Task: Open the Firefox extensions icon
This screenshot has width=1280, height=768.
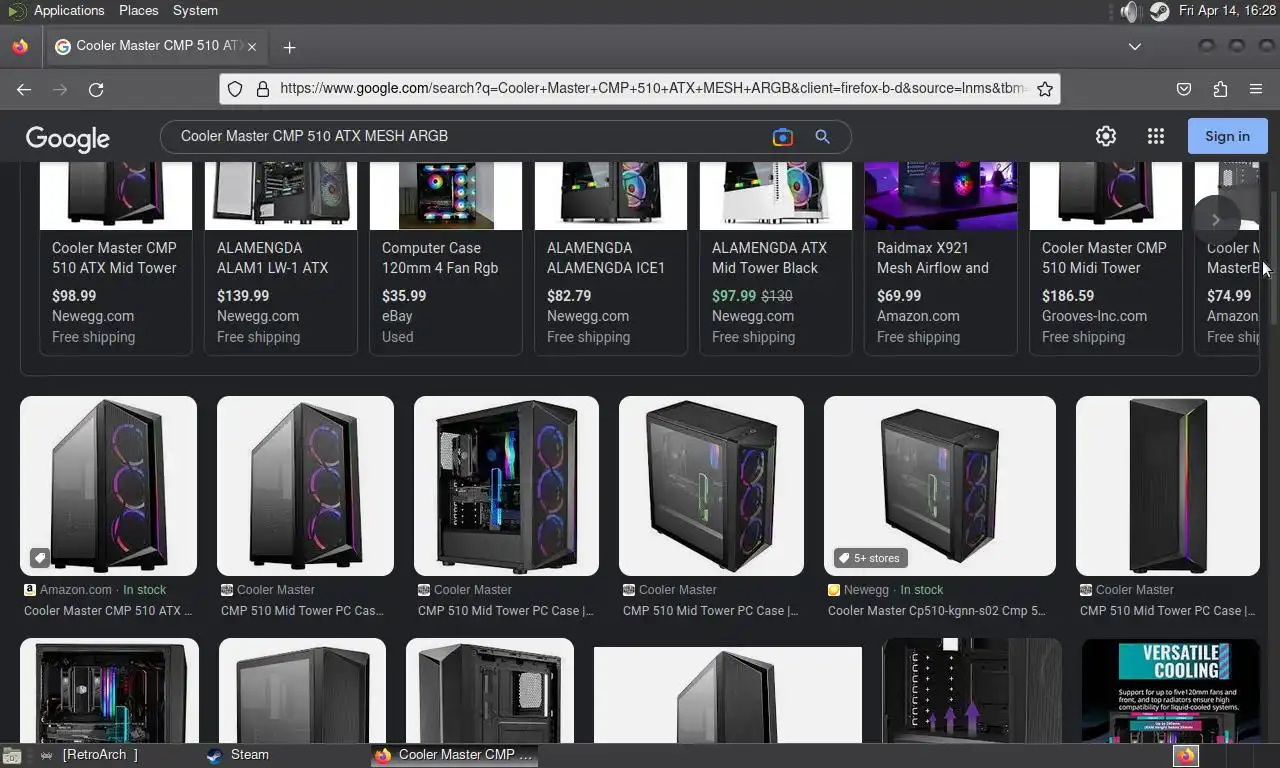Action: (1220, 89)
